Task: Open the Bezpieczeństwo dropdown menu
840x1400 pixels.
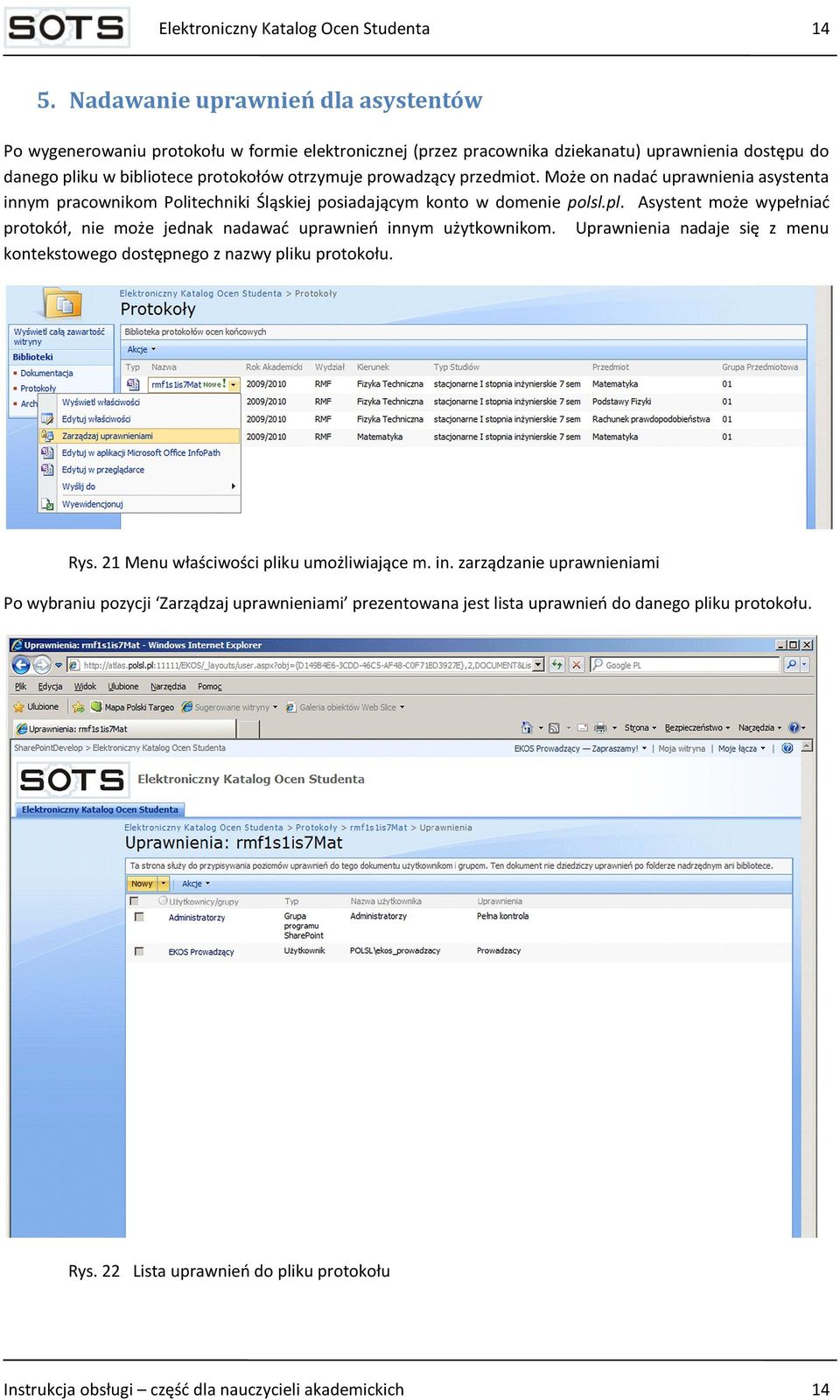Action: pos(697,728)
